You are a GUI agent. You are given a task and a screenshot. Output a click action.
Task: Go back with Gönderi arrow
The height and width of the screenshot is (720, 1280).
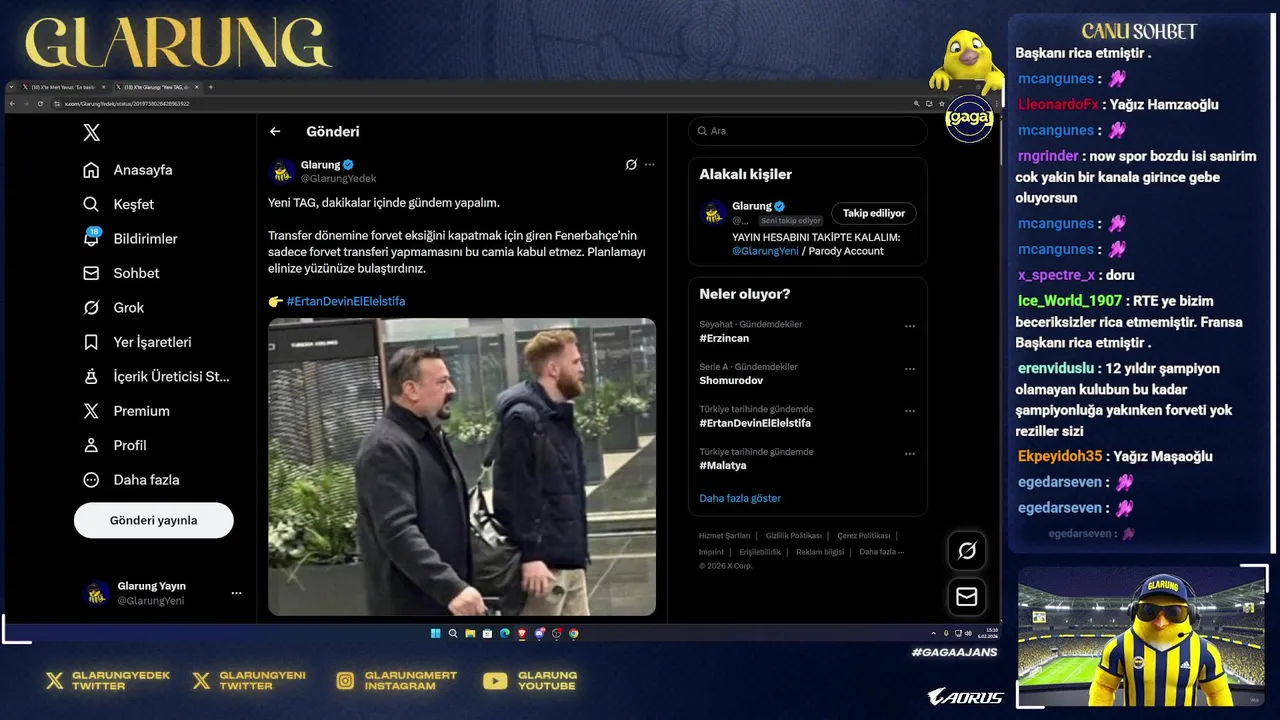[x=275, y=131]
